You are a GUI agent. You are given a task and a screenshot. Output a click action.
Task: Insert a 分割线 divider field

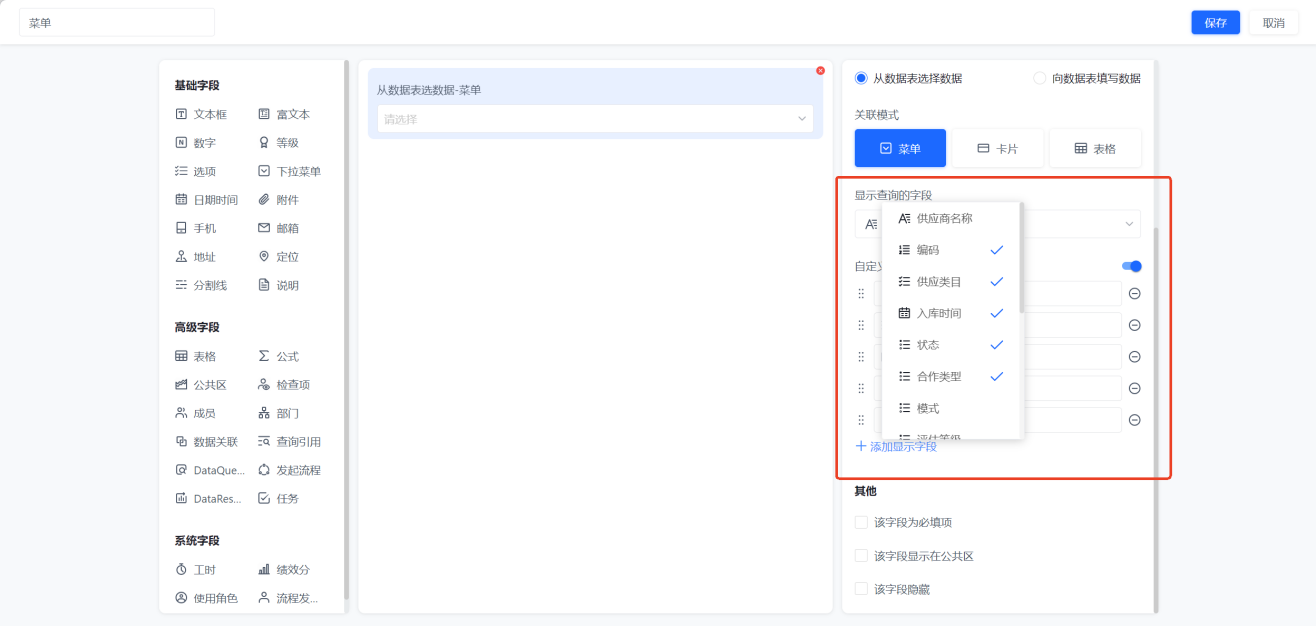[201, 285]
